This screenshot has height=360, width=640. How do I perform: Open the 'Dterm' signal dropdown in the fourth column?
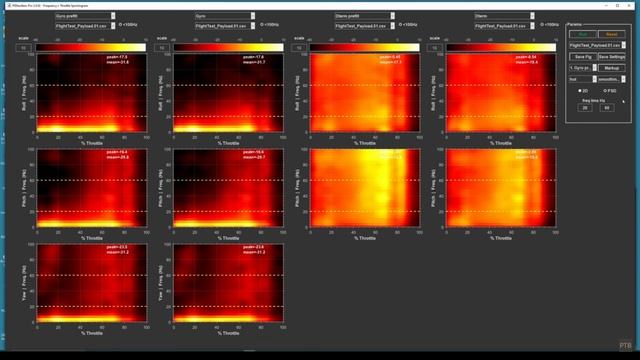(x=504, y=16)
